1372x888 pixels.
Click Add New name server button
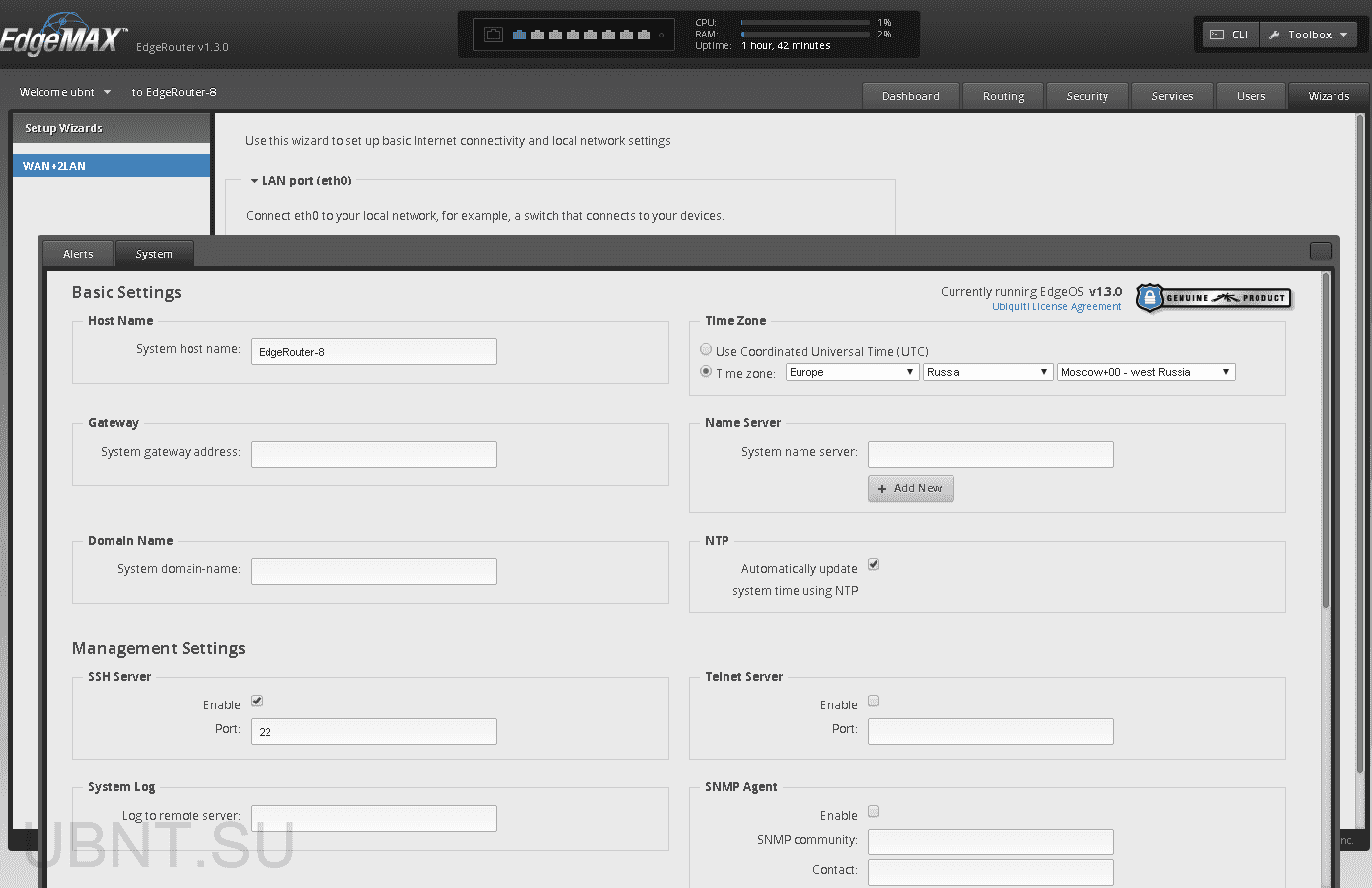(x=910, y=488)
